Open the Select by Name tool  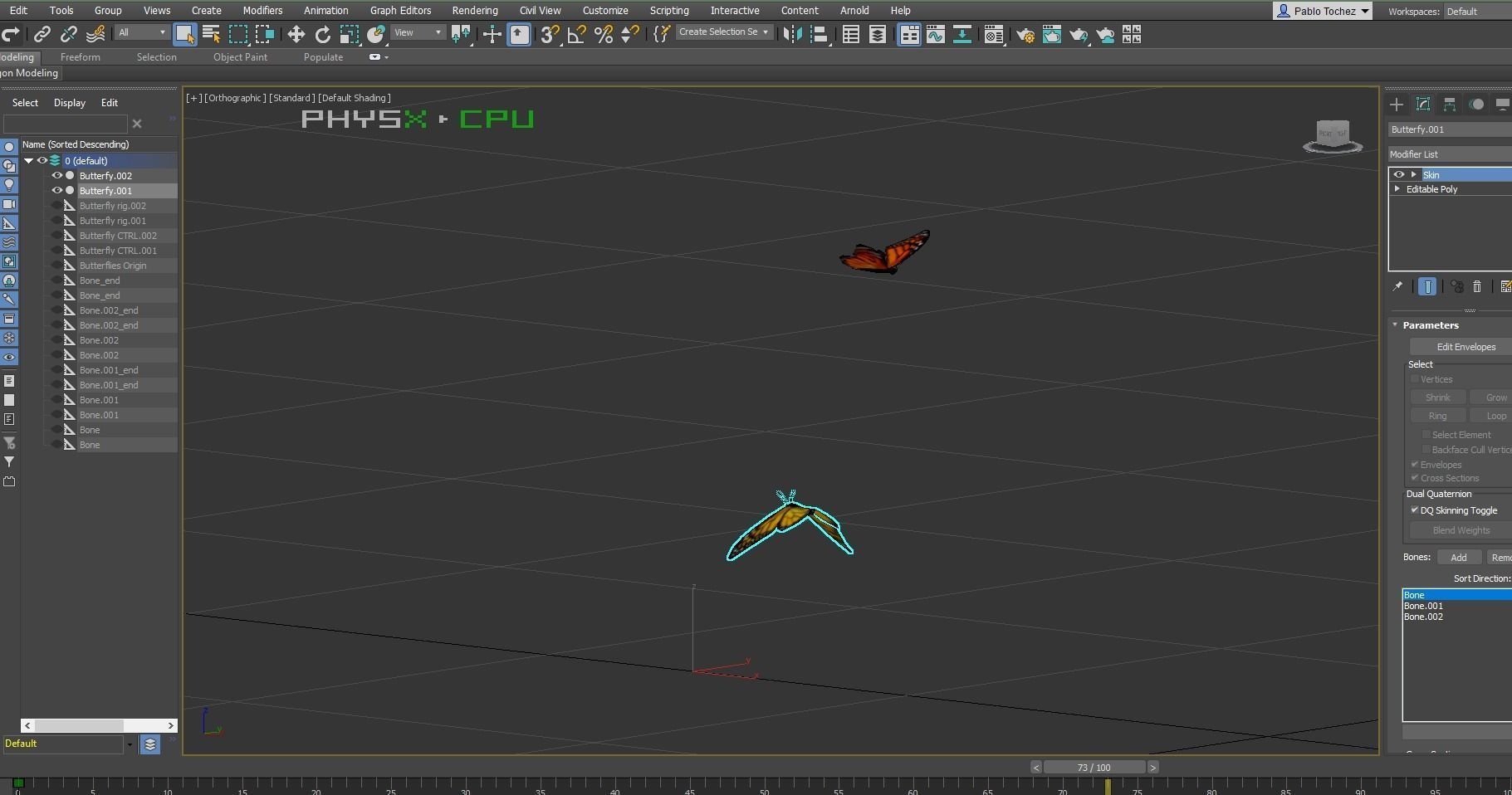pos(211,34)
